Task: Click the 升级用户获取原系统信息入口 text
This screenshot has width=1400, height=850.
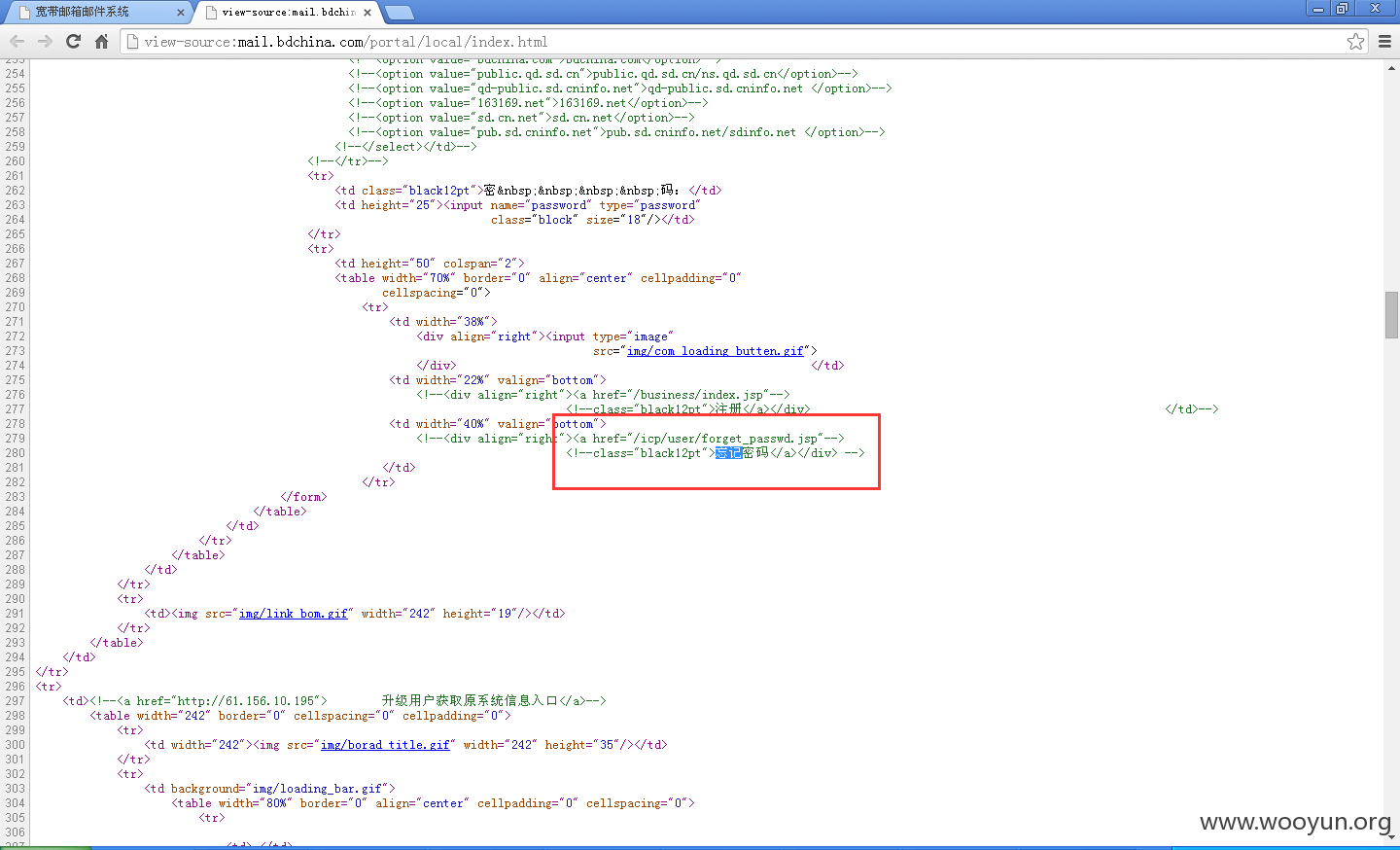Action: (470, 701)
